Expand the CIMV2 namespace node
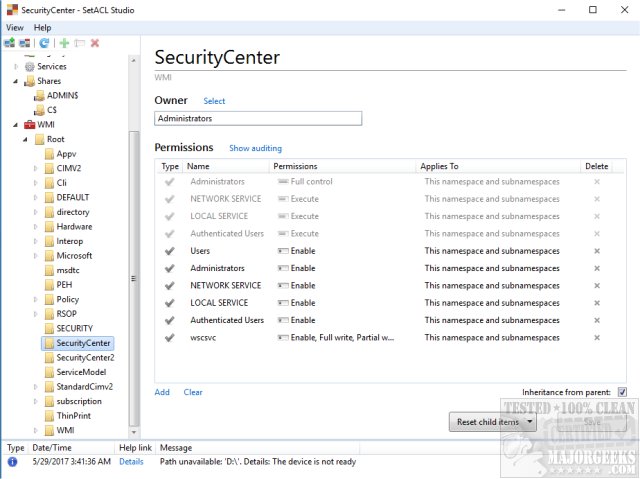Image resolution: width=640 pixels, height=479 pixels. point(30,169)
